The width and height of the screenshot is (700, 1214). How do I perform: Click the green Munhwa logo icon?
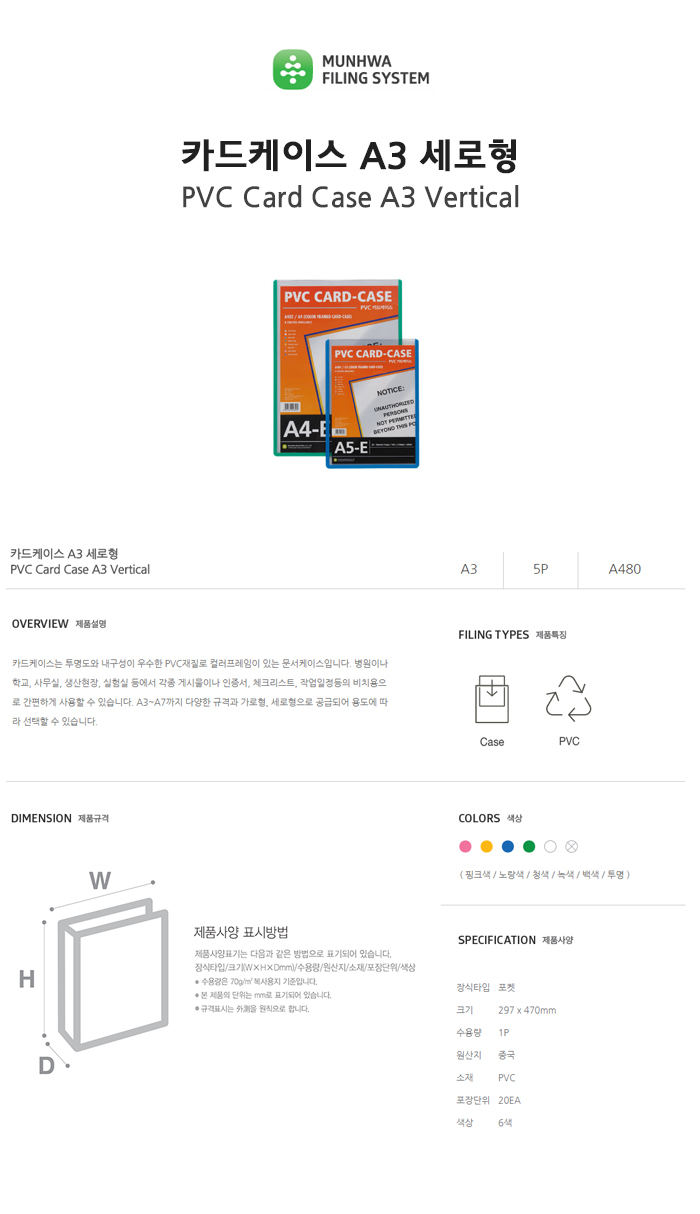(293, 70)
